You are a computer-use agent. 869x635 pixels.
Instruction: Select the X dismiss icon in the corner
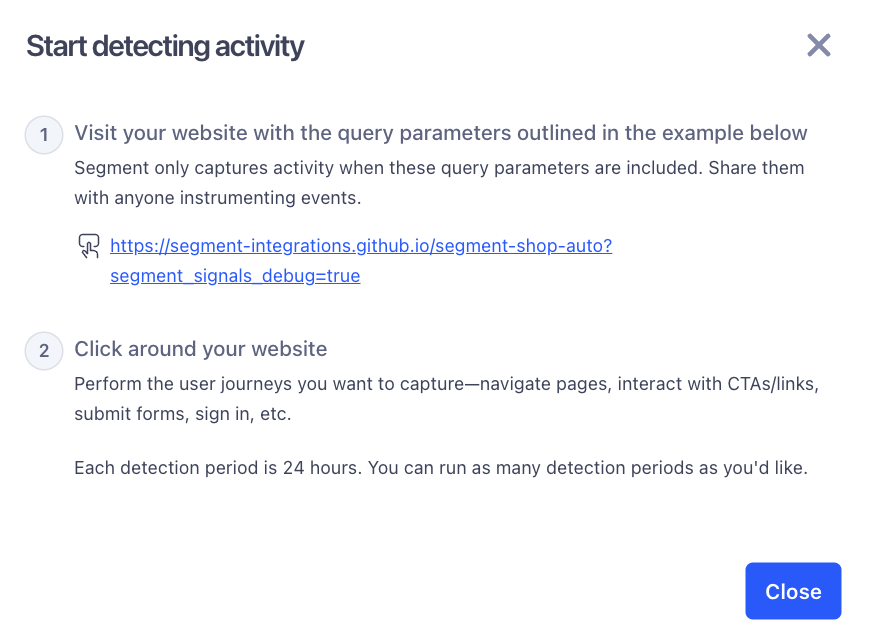pyautogui.click(x=819, y=45)
